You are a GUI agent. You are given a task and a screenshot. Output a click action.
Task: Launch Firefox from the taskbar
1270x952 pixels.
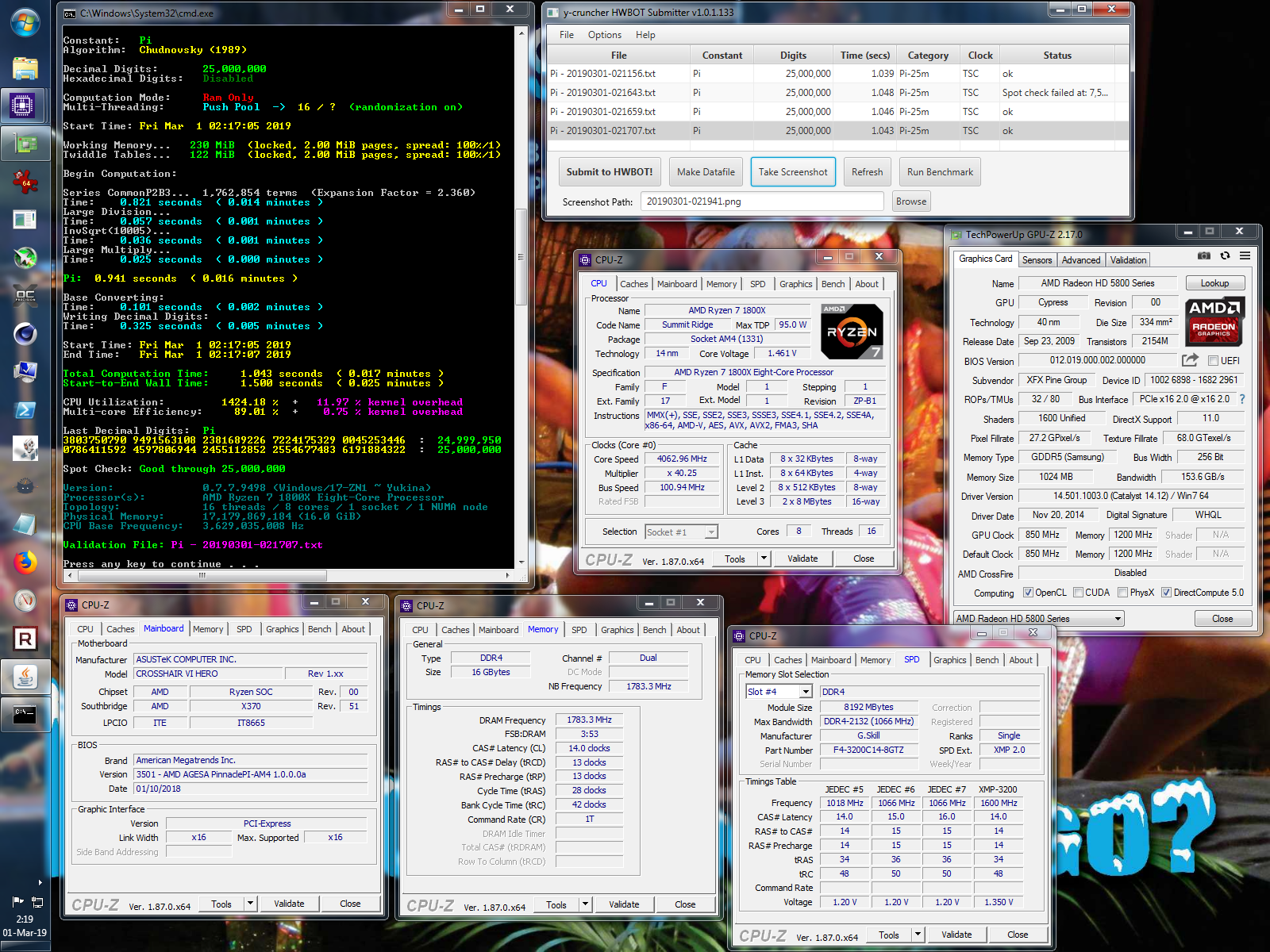[x=25, y=562]
